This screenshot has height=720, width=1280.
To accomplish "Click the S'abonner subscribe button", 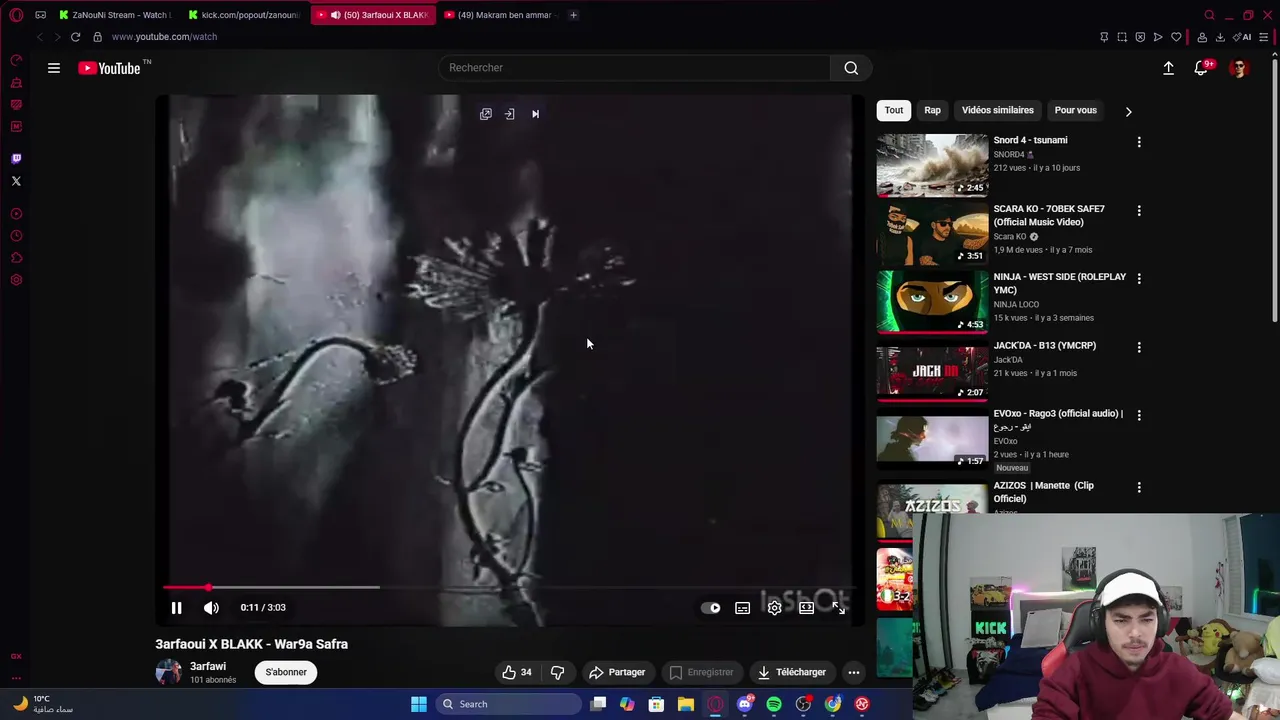I will 286,672.
